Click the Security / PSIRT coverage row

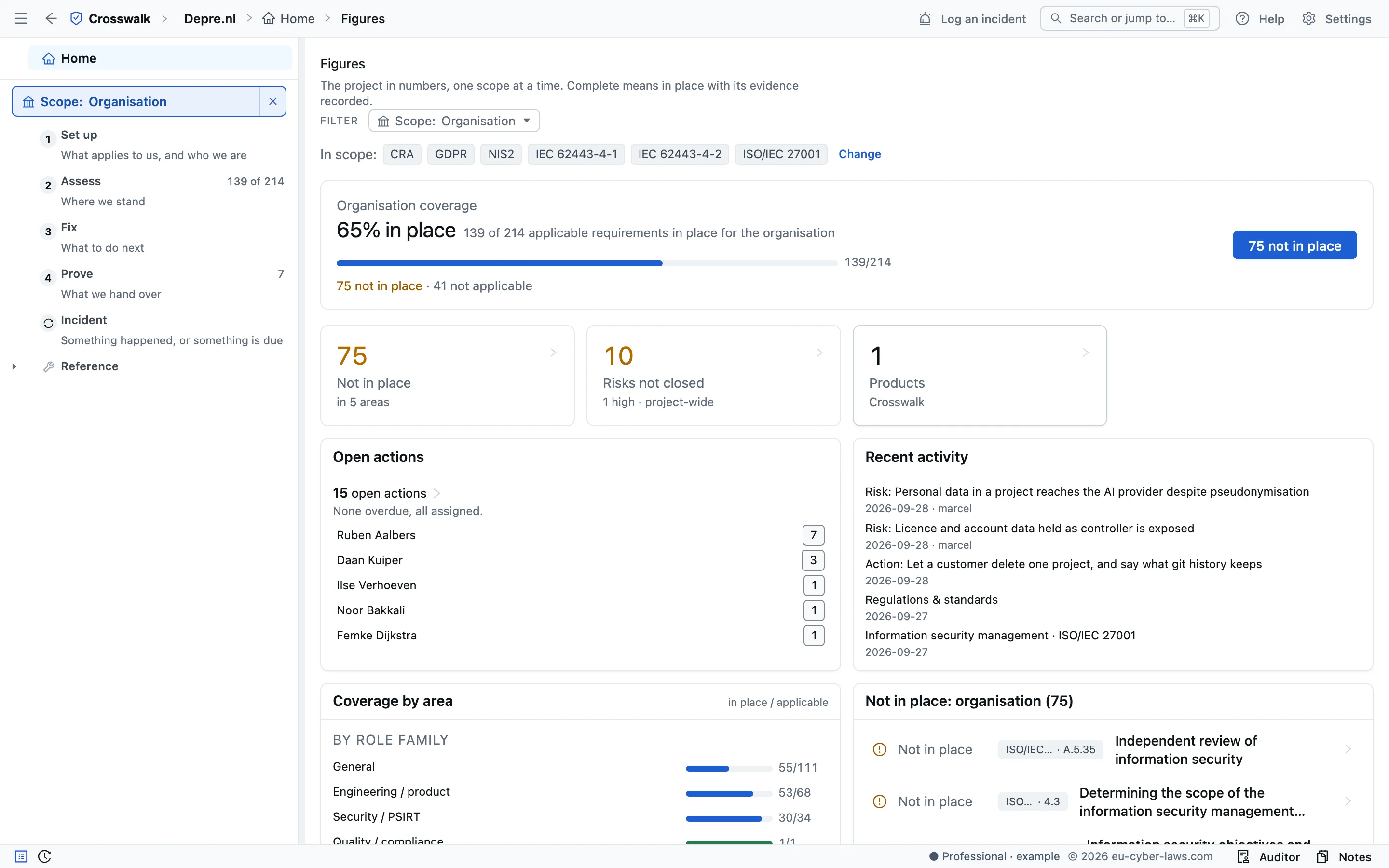tap(580, 817)
